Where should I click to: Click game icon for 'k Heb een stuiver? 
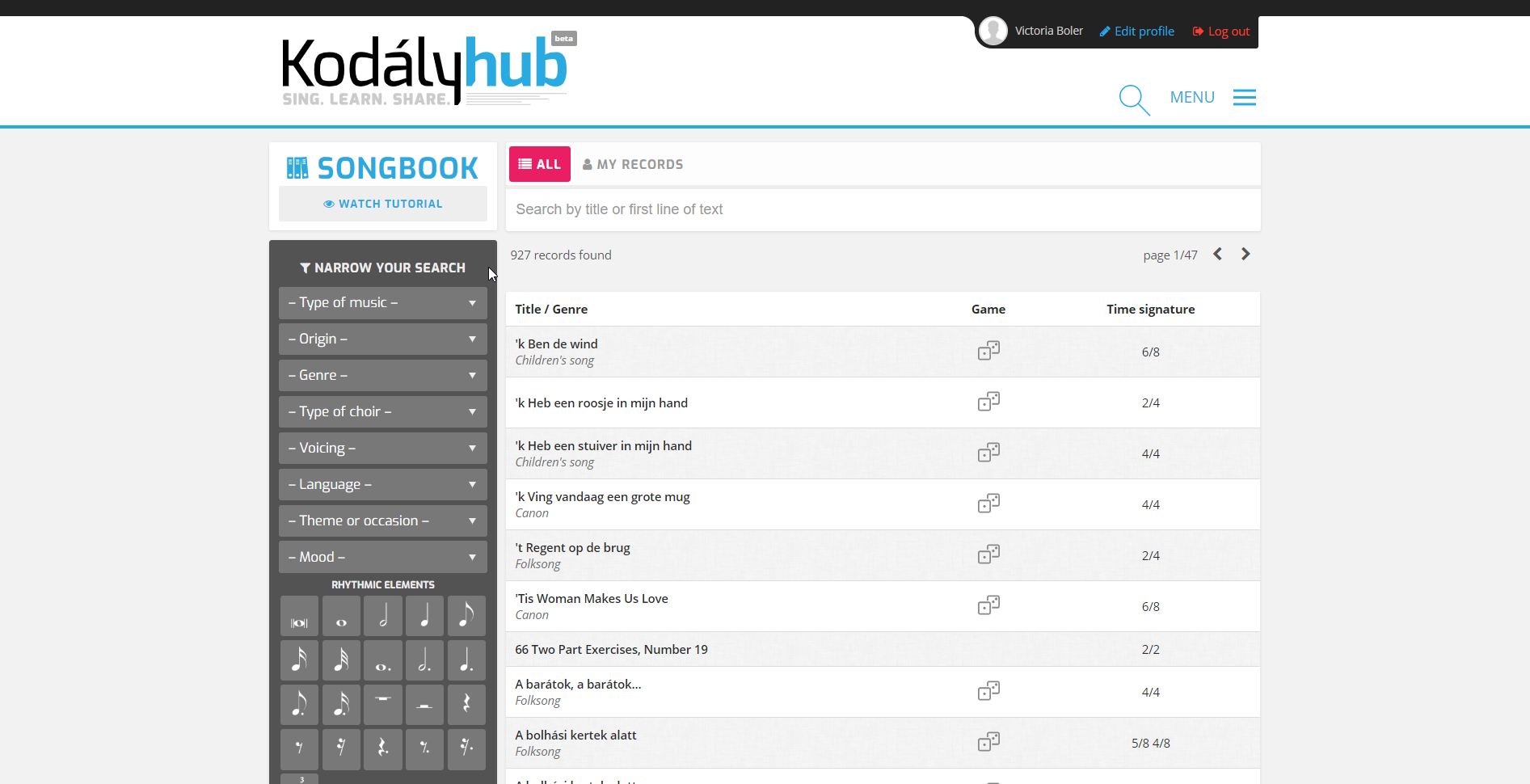(988, 453)
